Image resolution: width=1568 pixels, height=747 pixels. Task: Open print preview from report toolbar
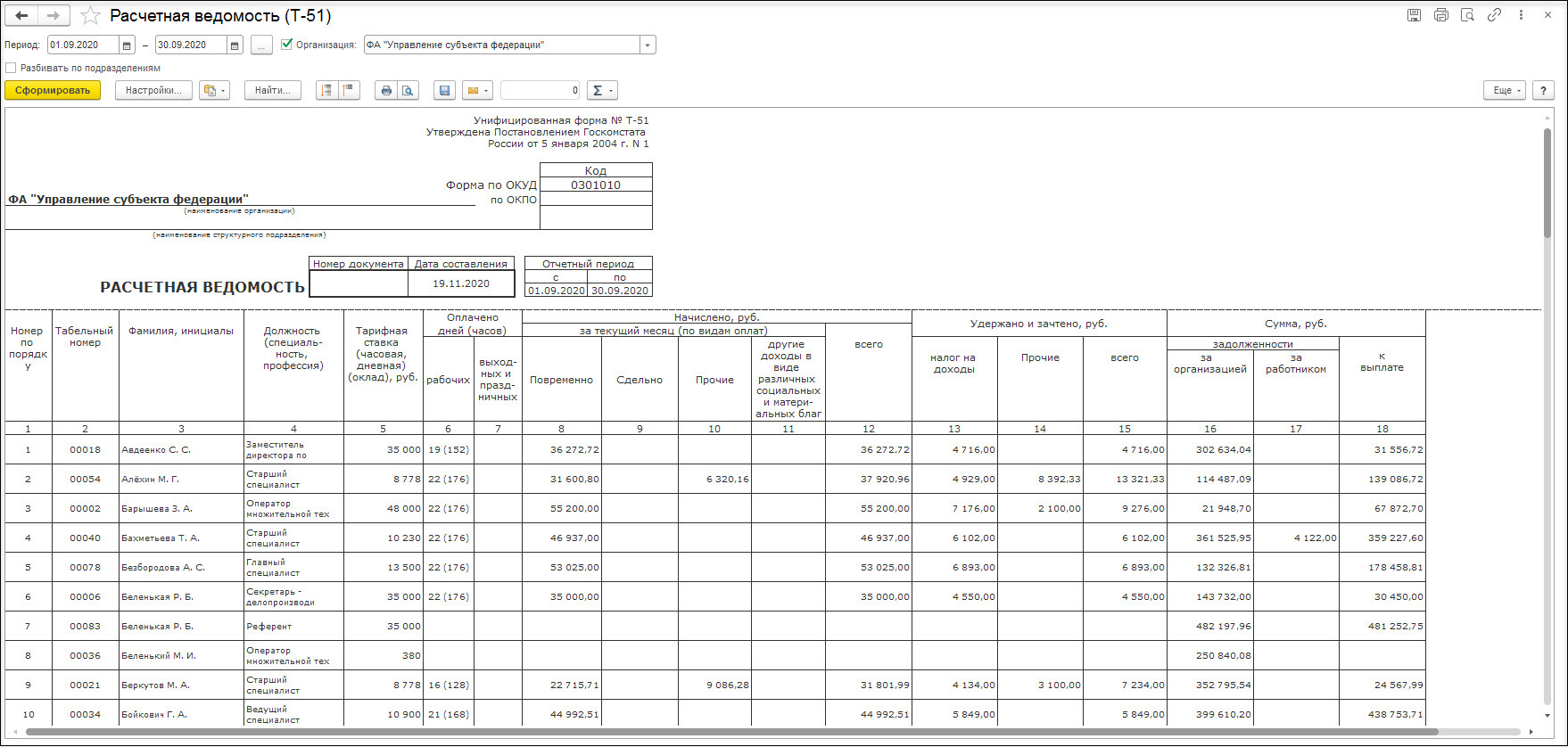408,90
